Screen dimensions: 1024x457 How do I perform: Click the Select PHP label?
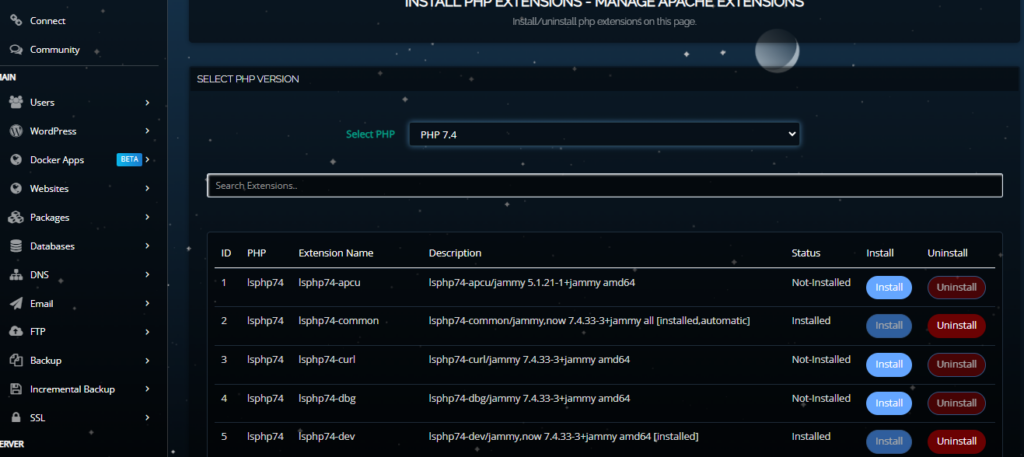click(370, 134)
